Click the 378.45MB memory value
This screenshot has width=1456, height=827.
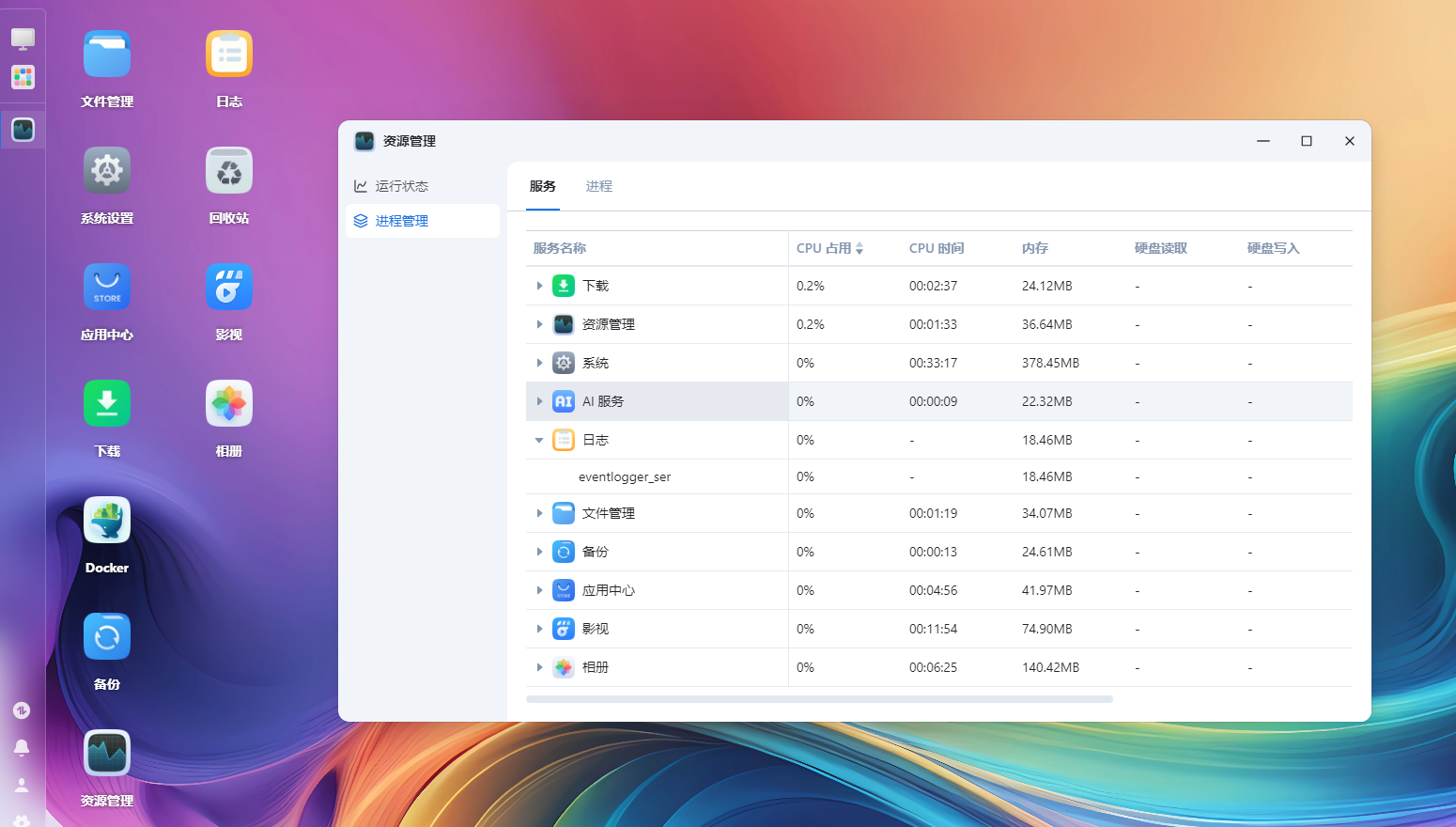point(1050,363)
